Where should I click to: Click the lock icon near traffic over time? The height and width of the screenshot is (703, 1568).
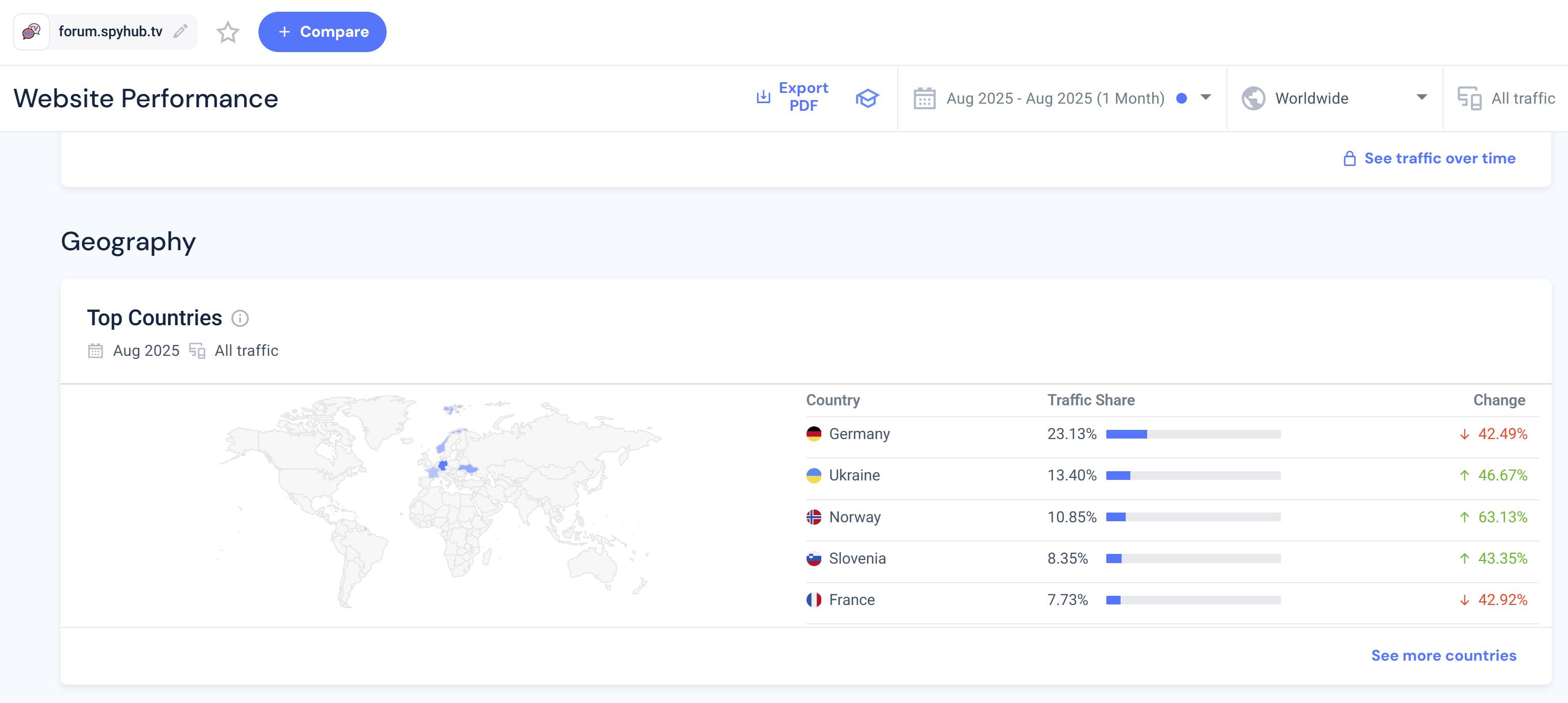pos(1349,159)
